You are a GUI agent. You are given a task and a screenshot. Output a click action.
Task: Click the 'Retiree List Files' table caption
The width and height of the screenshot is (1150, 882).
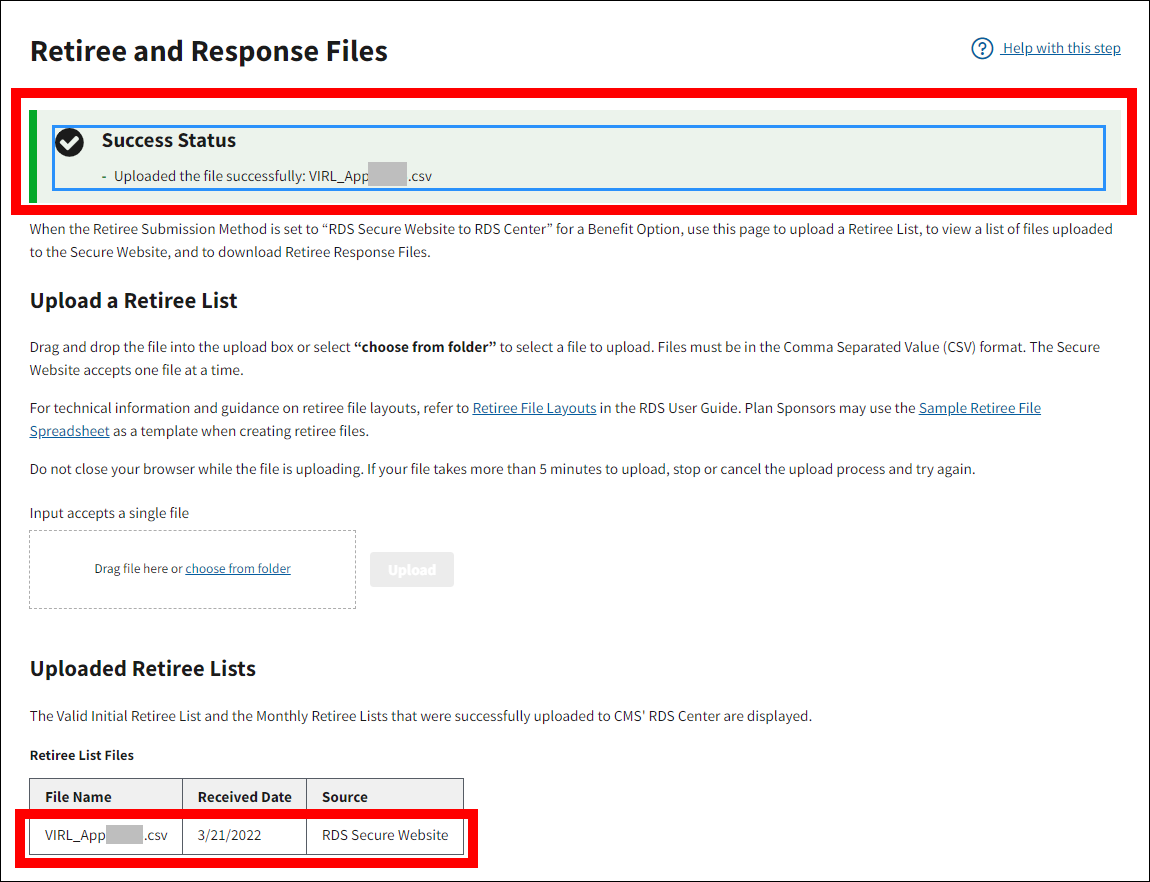click(x=82, y=755)
